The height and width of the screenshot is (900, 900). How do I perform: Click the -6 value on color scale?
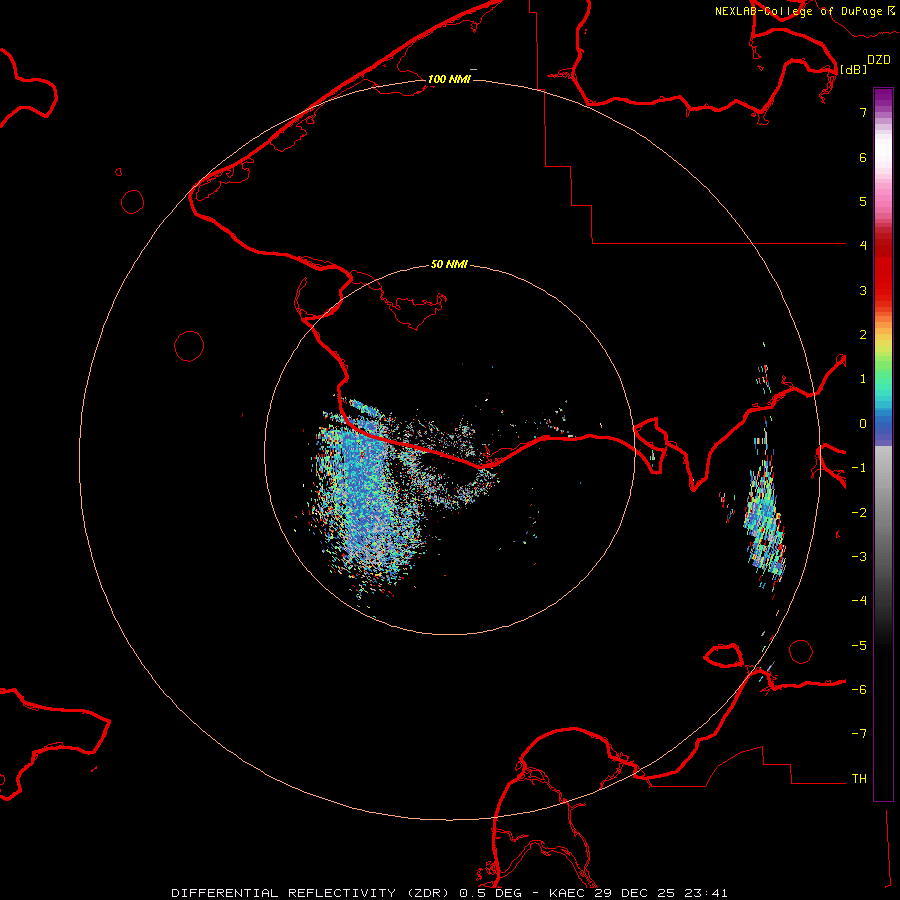pyautogui.click(x=859, y=690)
